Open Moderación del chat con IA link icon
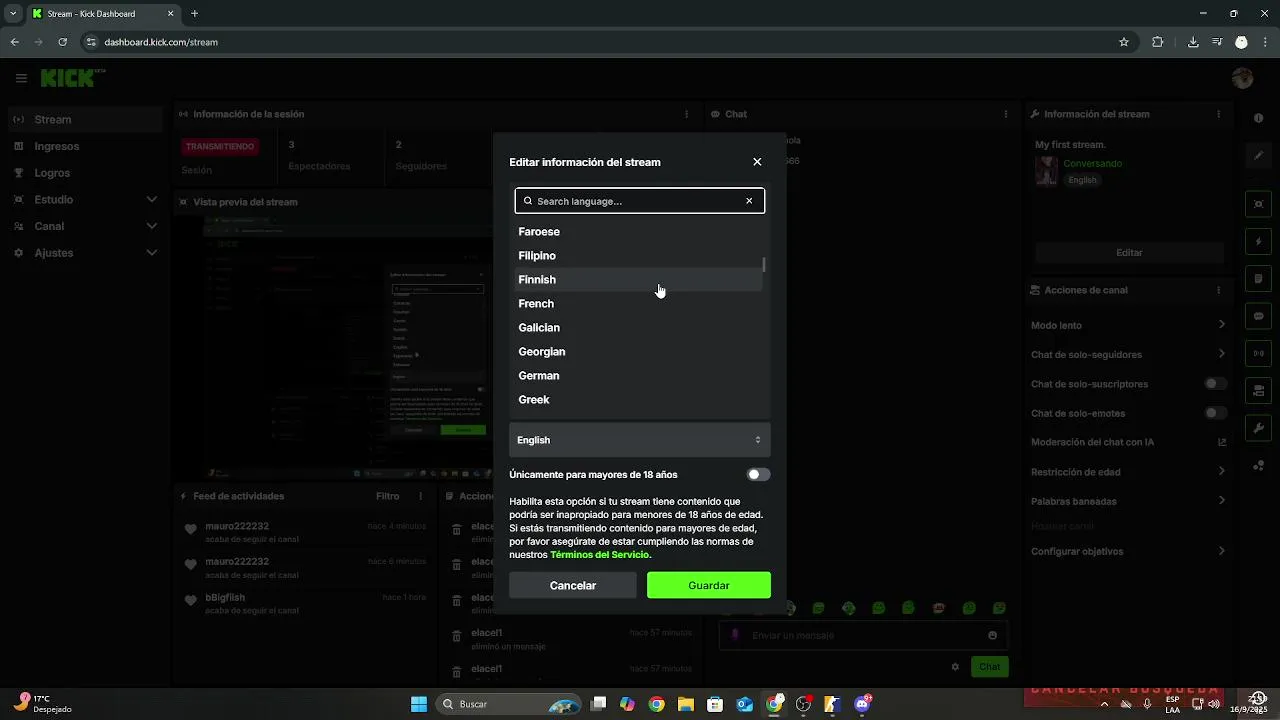1280x720 pixels. (1222, 442)
